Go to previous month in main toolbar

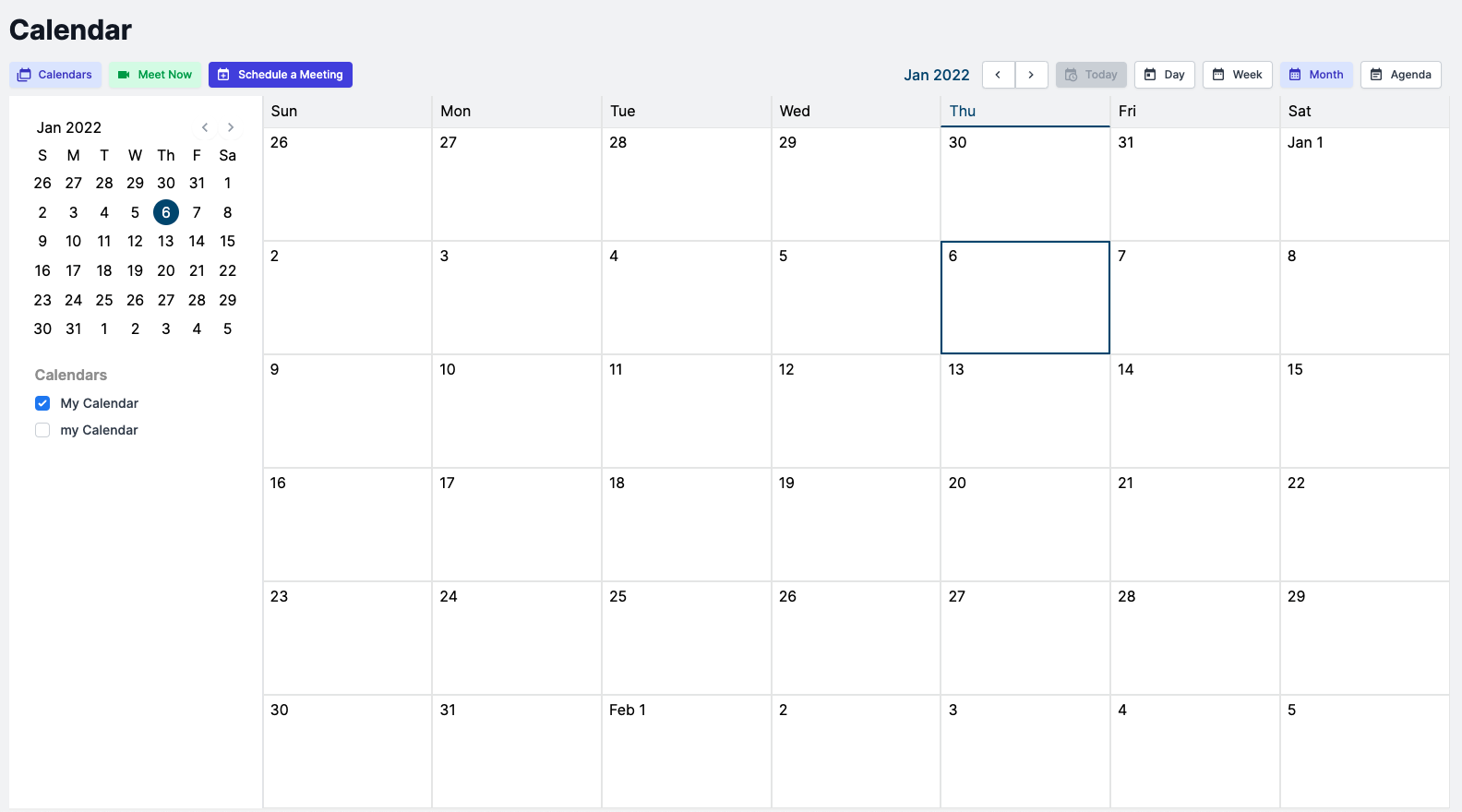pos(998,75)
